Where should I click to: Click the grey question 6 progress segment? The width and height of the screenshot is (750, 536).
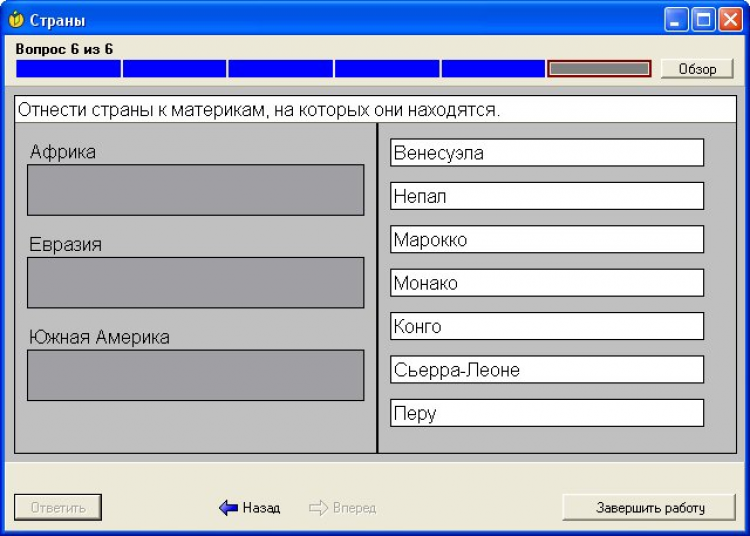click(599, 69)
